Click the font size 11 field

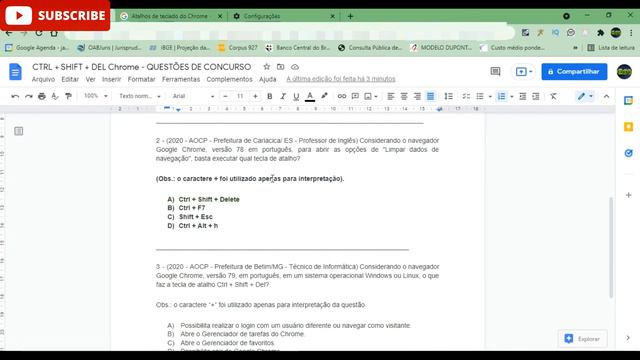pyautogui.click(x=240, y=96)
